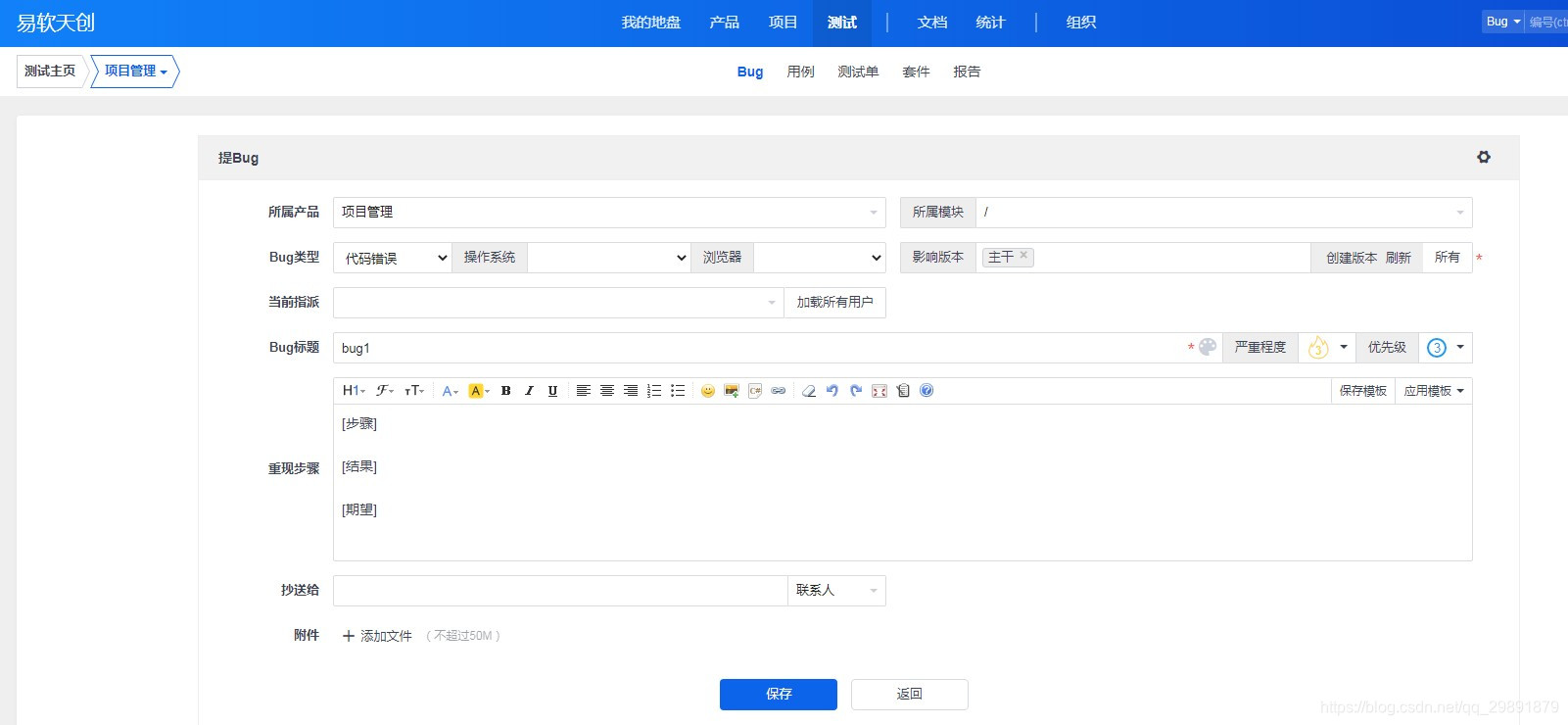1568x725 pixels.
Task: Open the 测试 top menu
Action: [842, 23]
